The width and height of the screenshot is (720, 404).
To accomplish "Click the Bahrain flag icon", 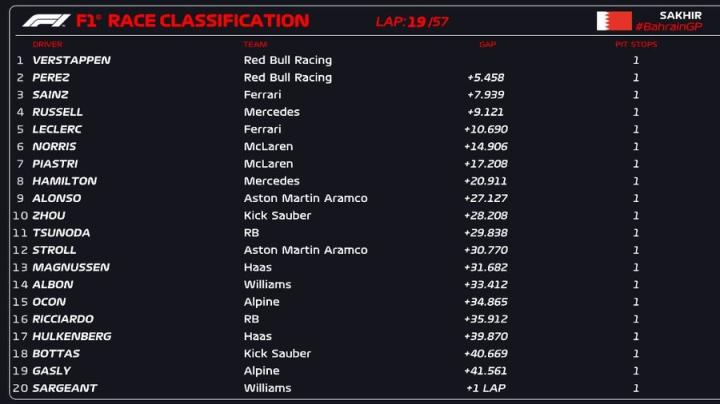I will (613, 20).
